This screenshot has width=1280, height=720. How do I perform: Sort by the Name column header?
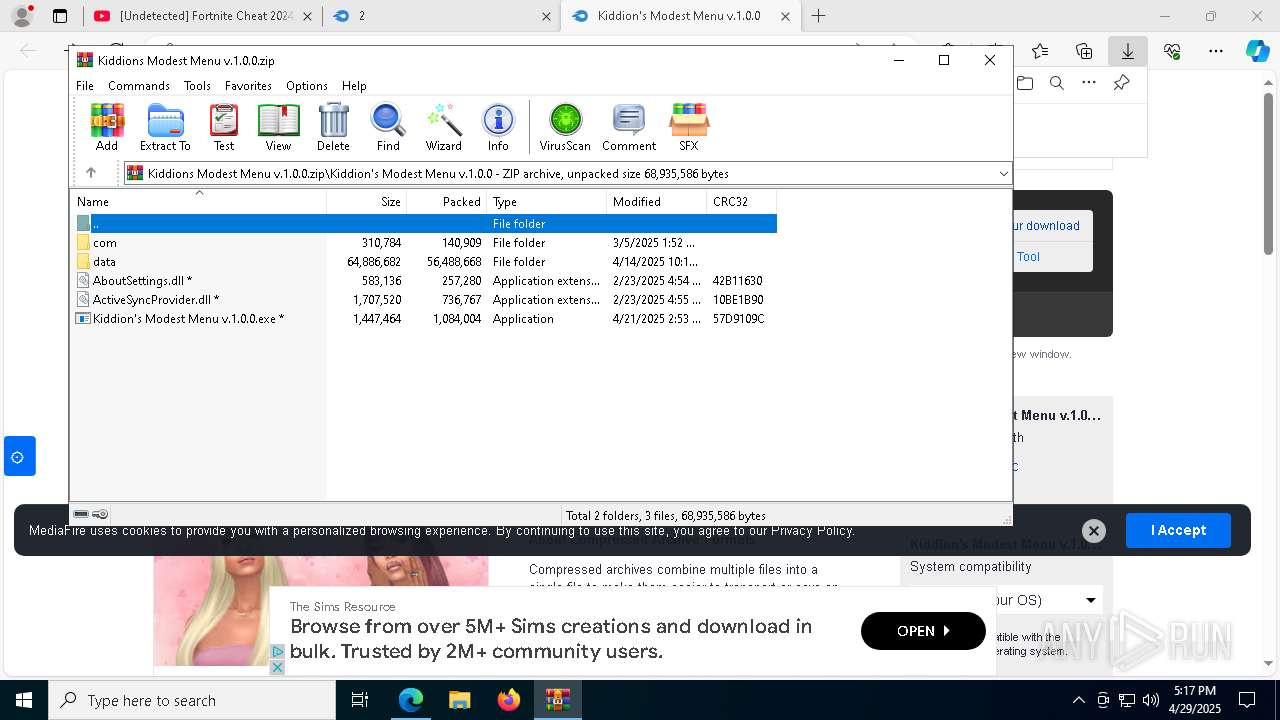click(x=198, y=202)
